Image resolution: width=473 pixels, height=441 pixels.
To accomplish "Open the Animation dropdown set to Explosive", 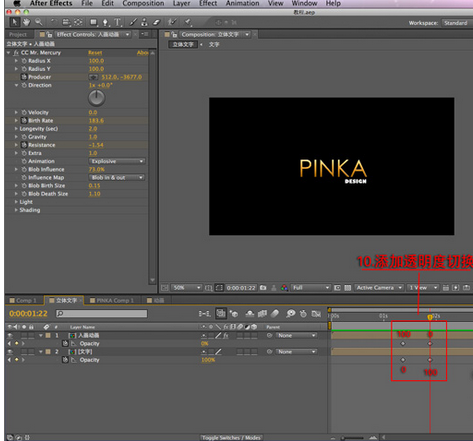I will point(117,161).
